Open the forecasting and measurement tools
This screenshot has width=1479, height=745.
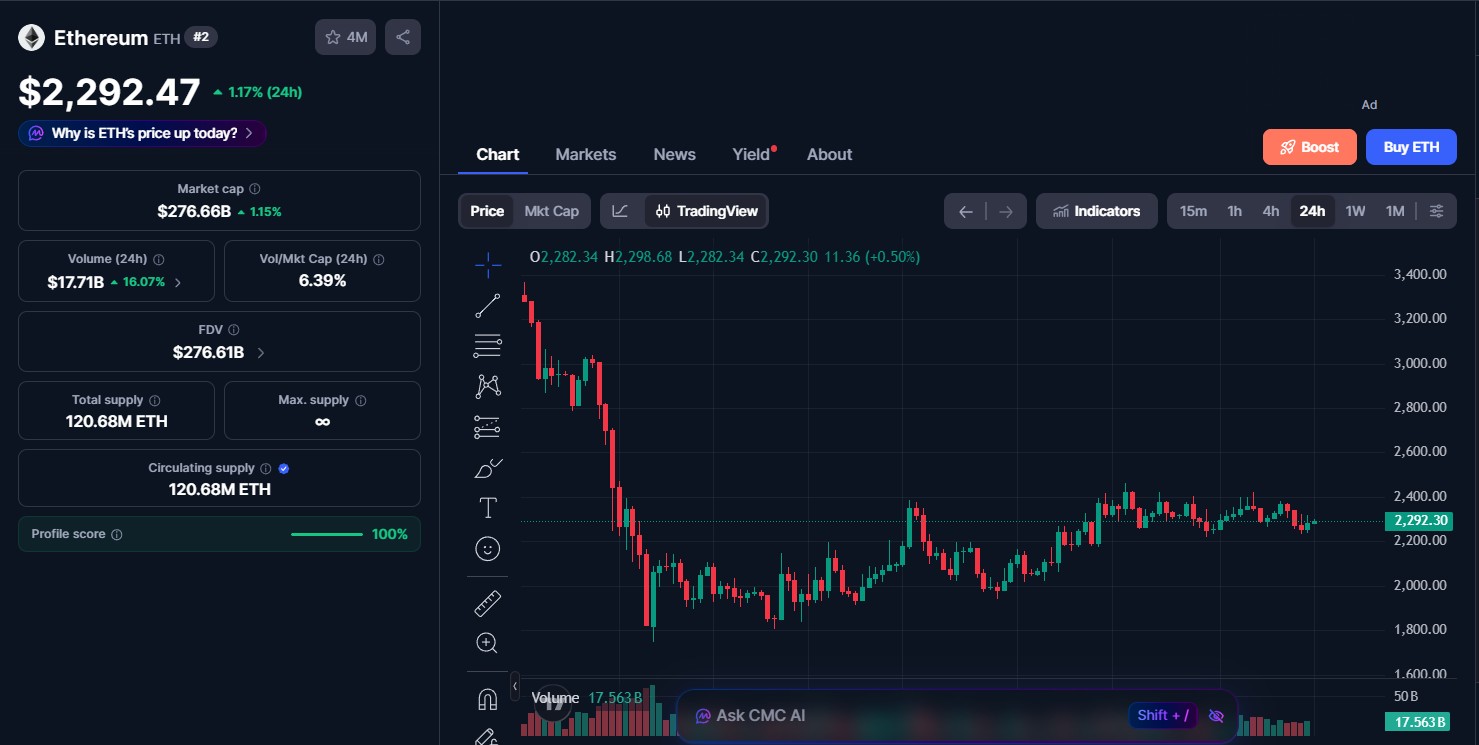click(488, 427)
